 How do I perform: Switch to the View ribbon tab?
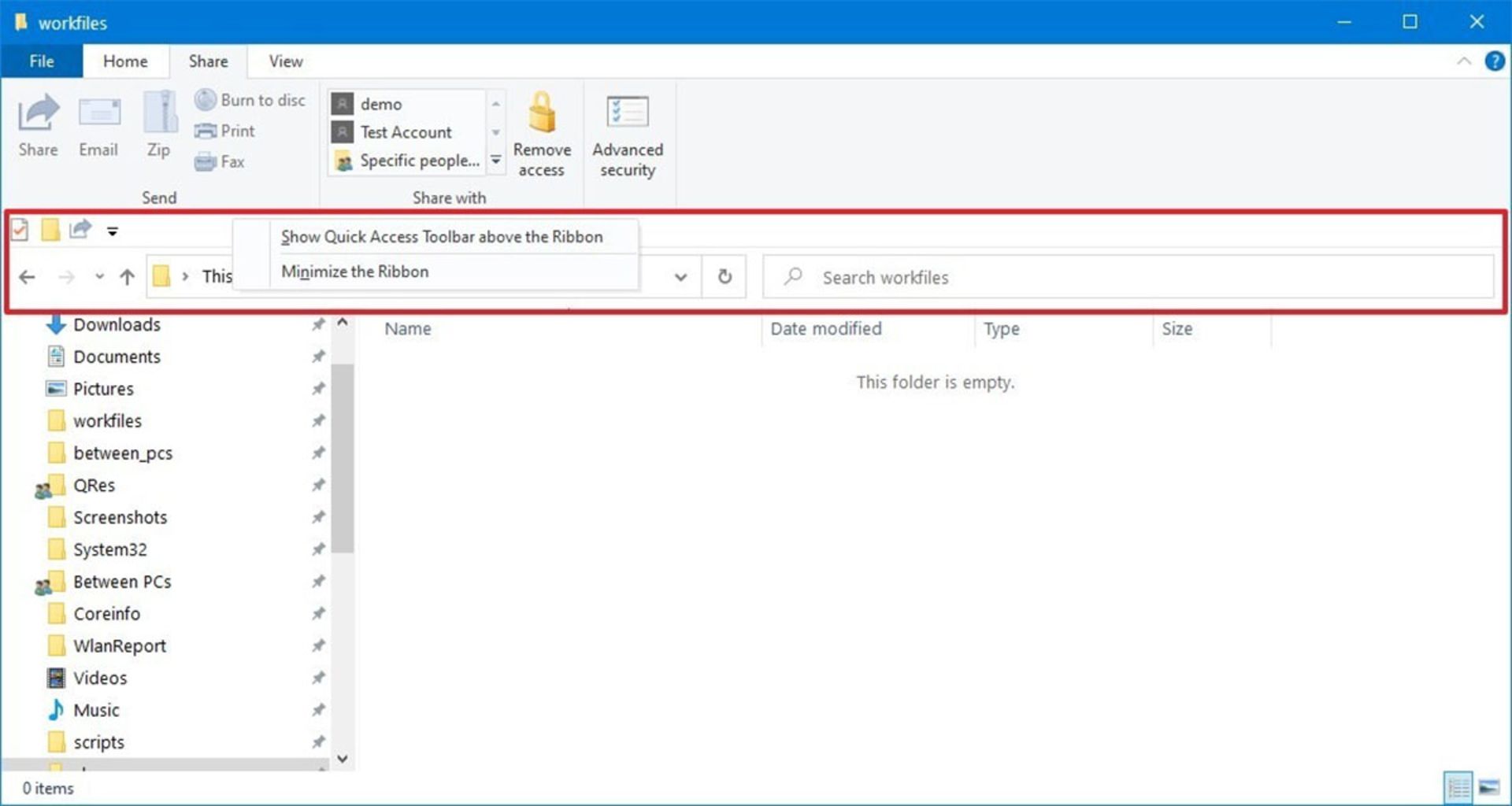(285, 61)
